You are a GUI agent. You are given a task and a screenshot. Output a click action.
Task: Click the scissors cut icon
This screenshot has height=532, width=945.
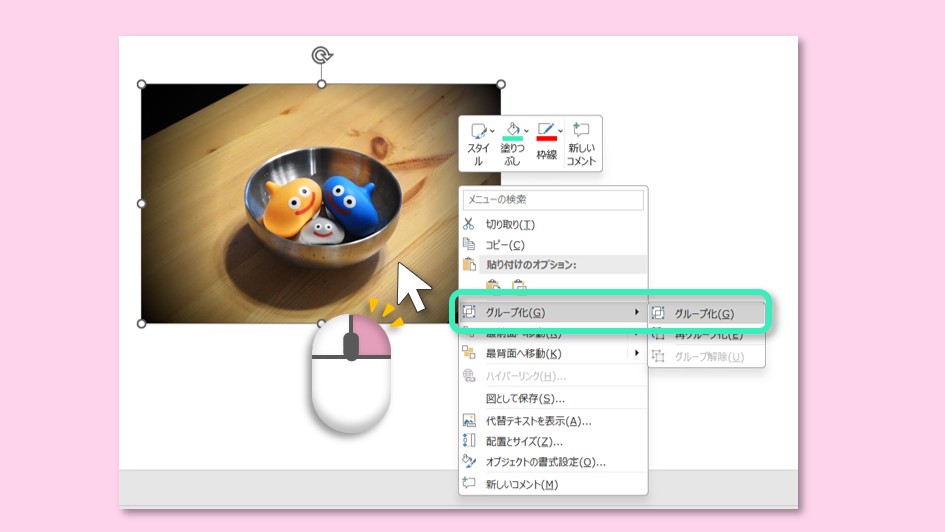click(468, 224)
